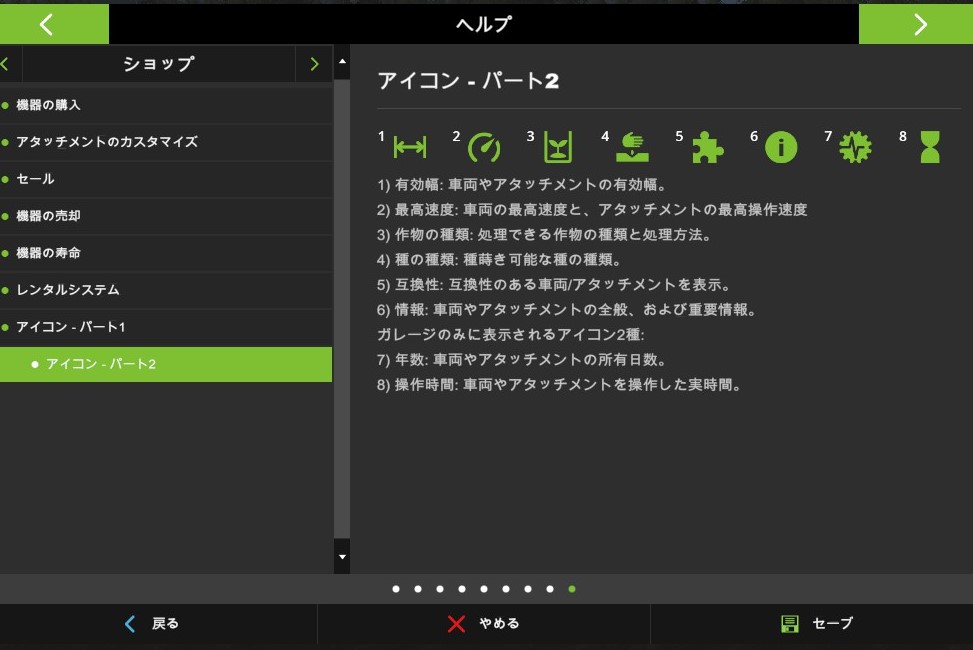
Task: Click the information circle icon
Action: 781,148
